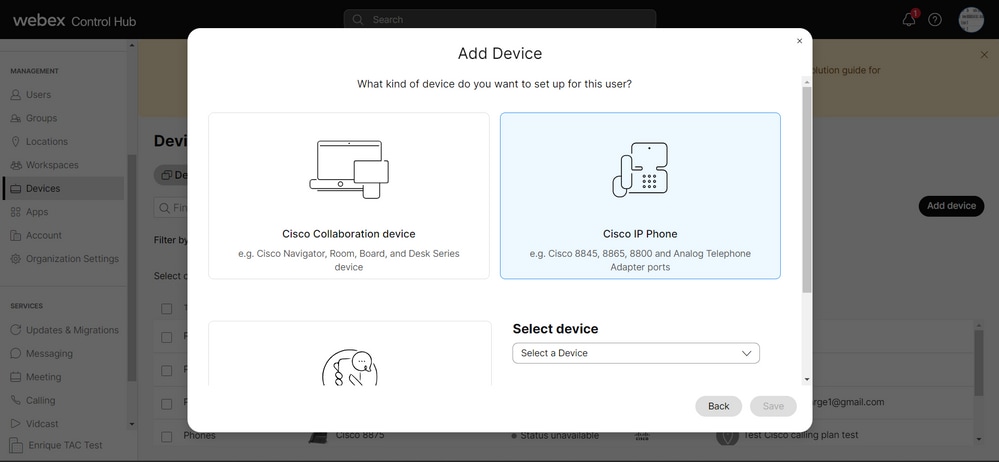Click the Account building icon
Screen dimensions: 999x462
[16, 235]
